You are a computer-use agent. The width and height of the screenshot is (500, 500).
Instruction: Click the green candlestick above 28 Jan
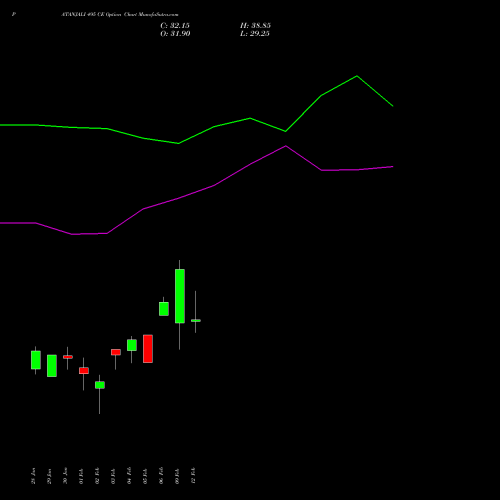(36, 360)
